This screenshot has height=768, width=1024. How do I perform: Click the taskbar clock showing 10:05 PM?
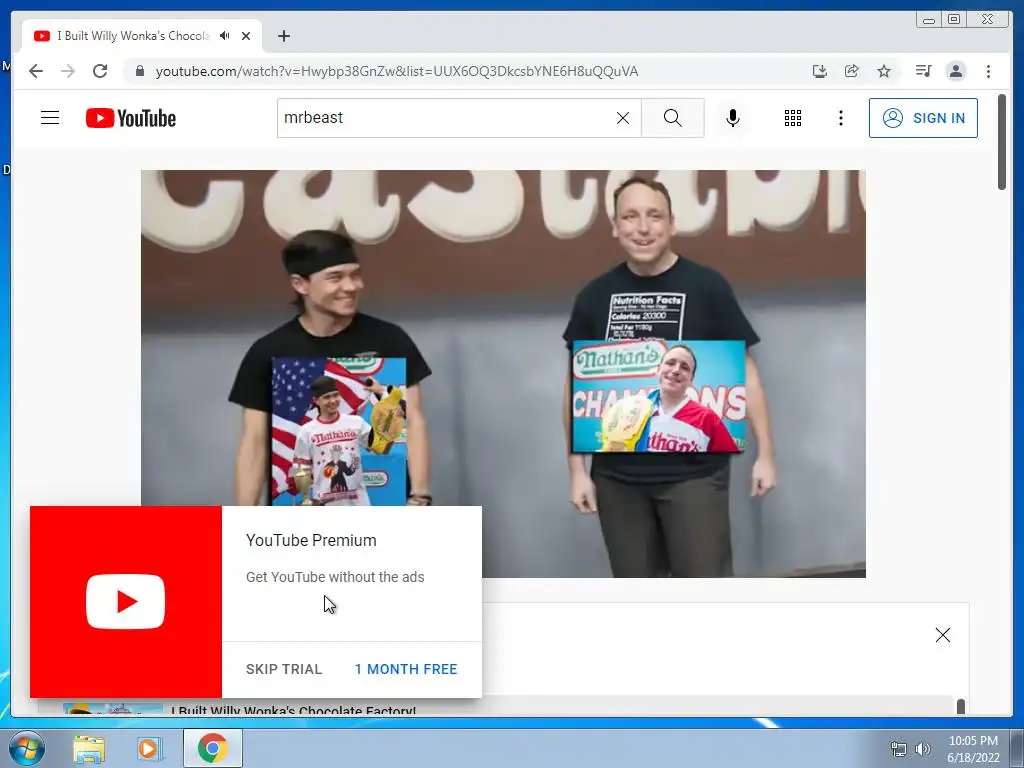click(973, 749)
